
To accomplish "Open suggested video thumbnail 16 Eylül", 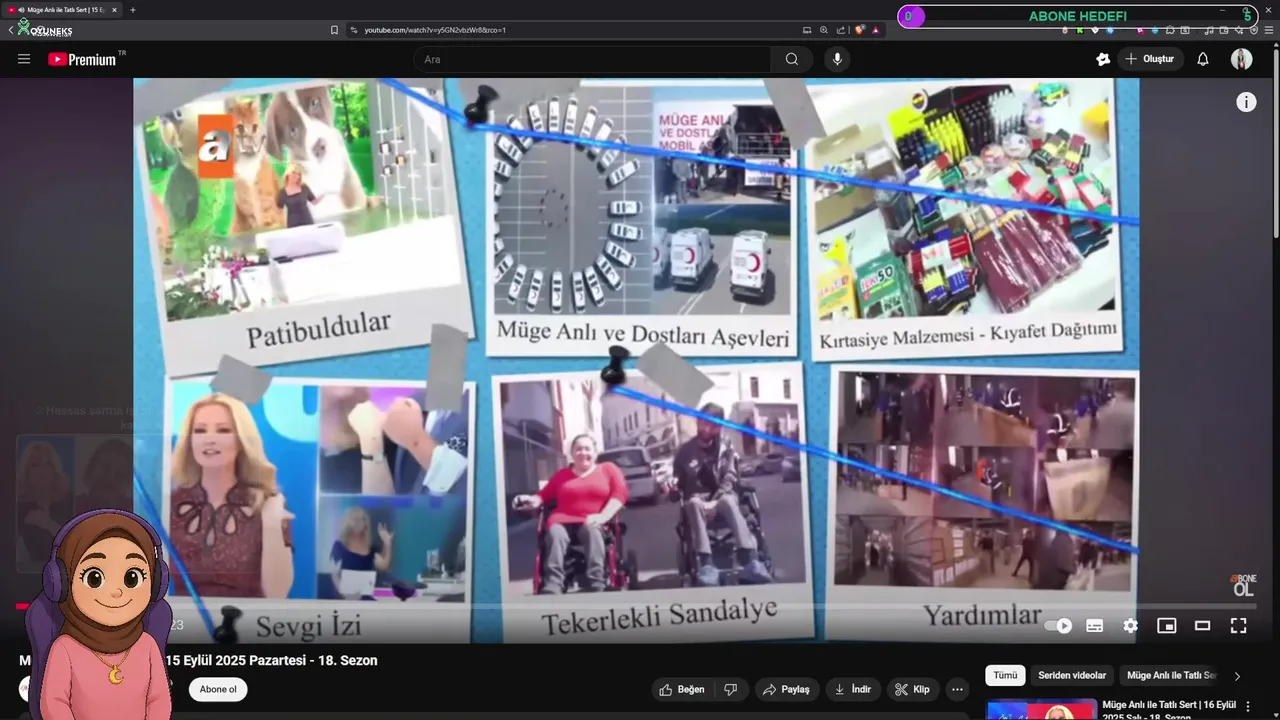I will [1040, 709].
